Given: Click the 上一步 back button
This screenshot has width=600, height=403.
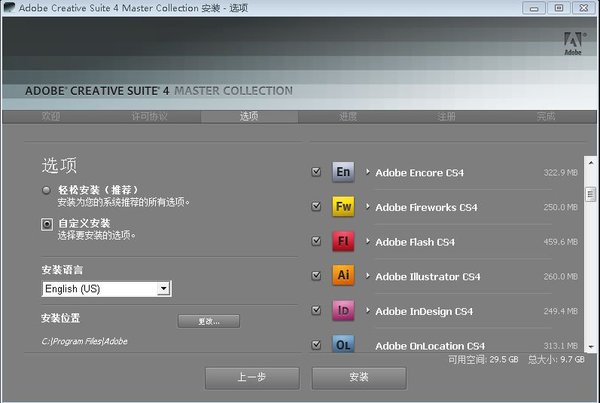Looking at the screenshot, I should 252,378.
